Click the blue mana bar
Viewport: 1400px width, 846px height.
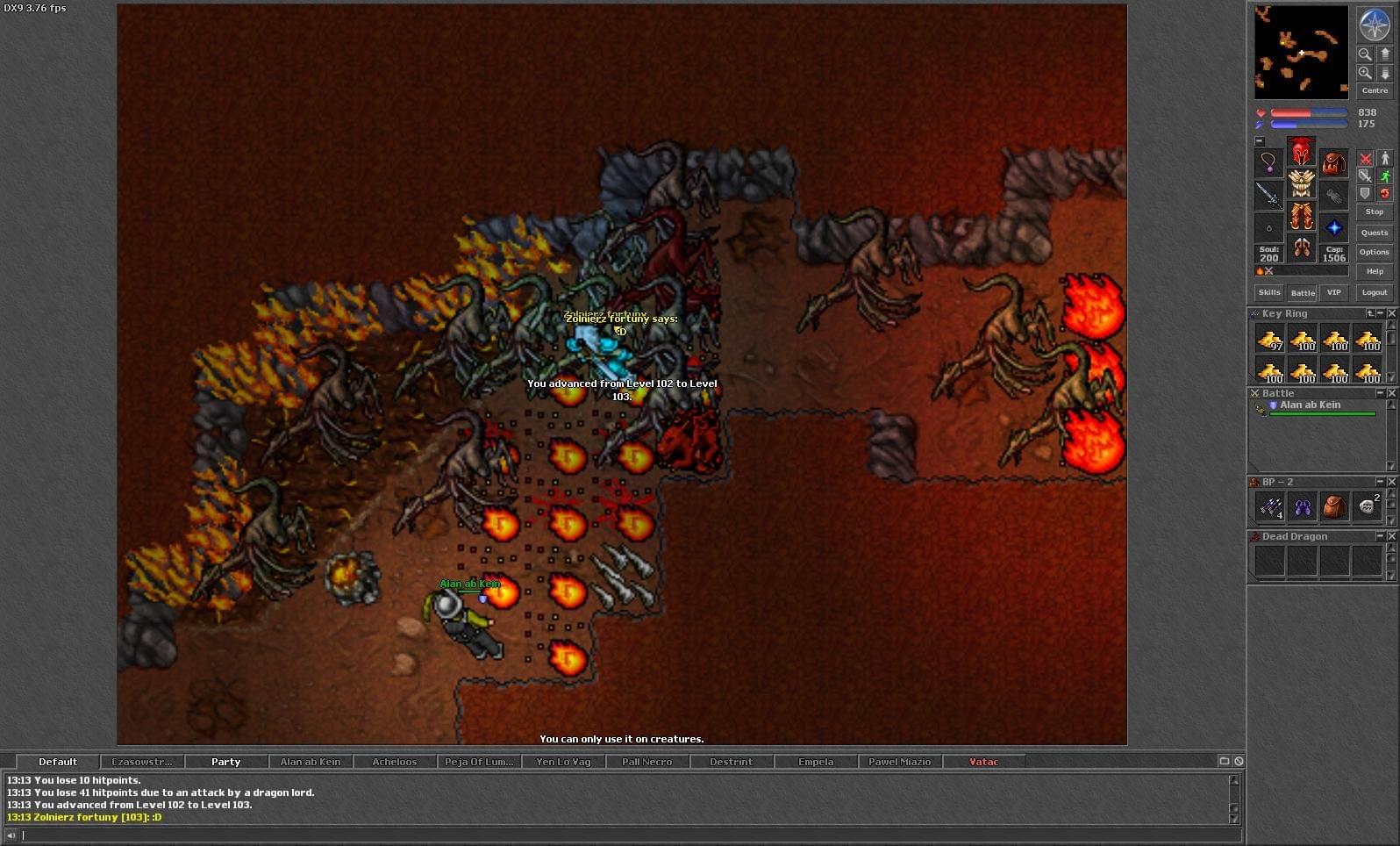point(1309,125)
